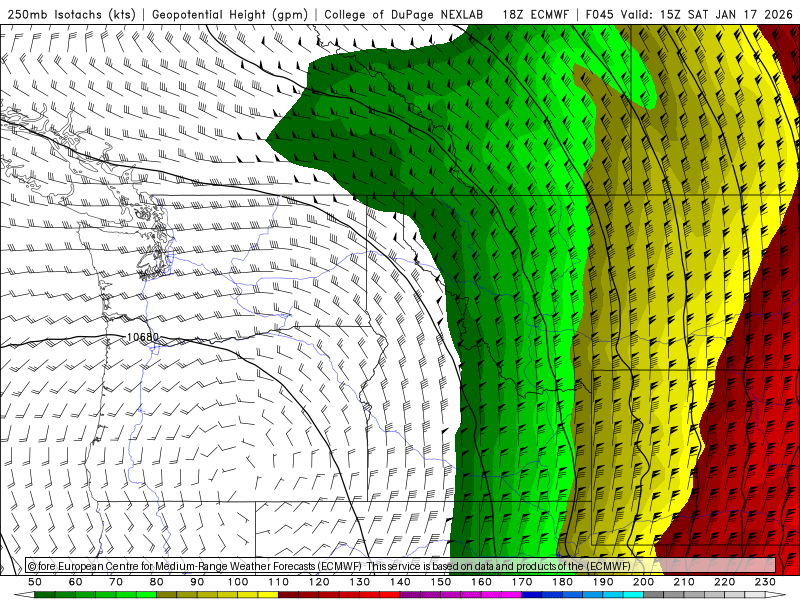This screenshot has width=800, height=600.
Task: Select the "College of DuPage NEXLAB" header text
Action: click(x=404, y=15)
